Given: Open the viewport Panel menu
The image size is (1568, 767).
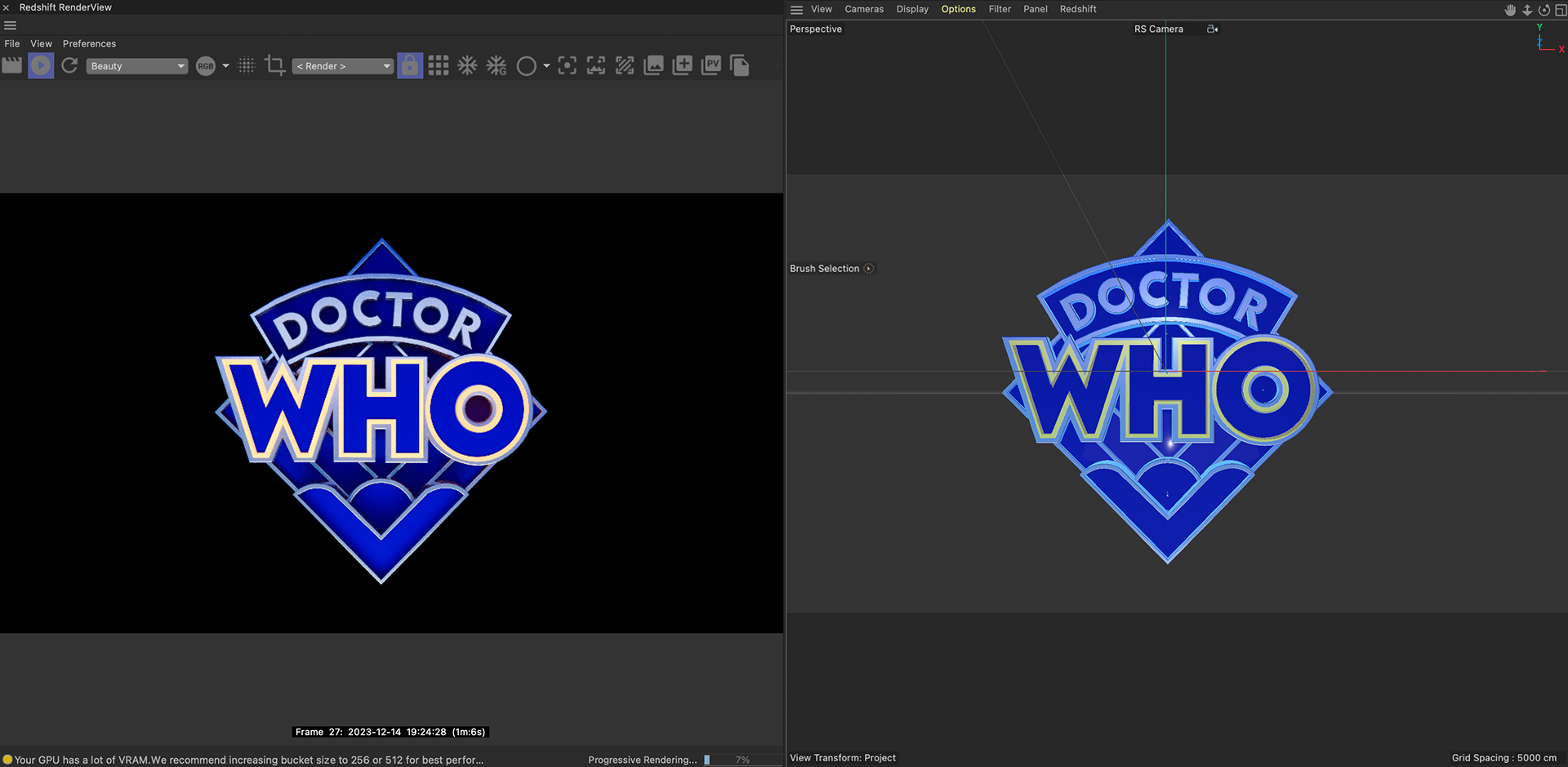Looking at the screenshot, I should pos(1036,9).
